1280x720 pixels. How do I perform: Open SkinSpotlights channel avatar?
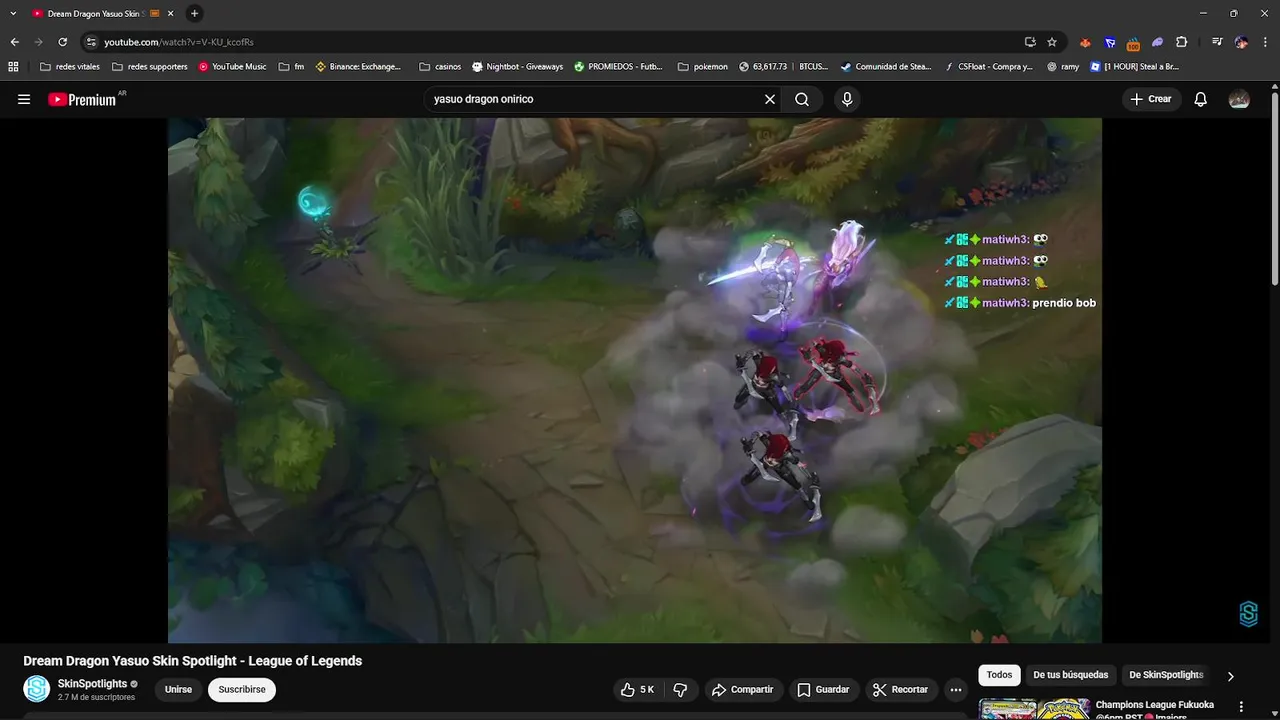point(37,689)
